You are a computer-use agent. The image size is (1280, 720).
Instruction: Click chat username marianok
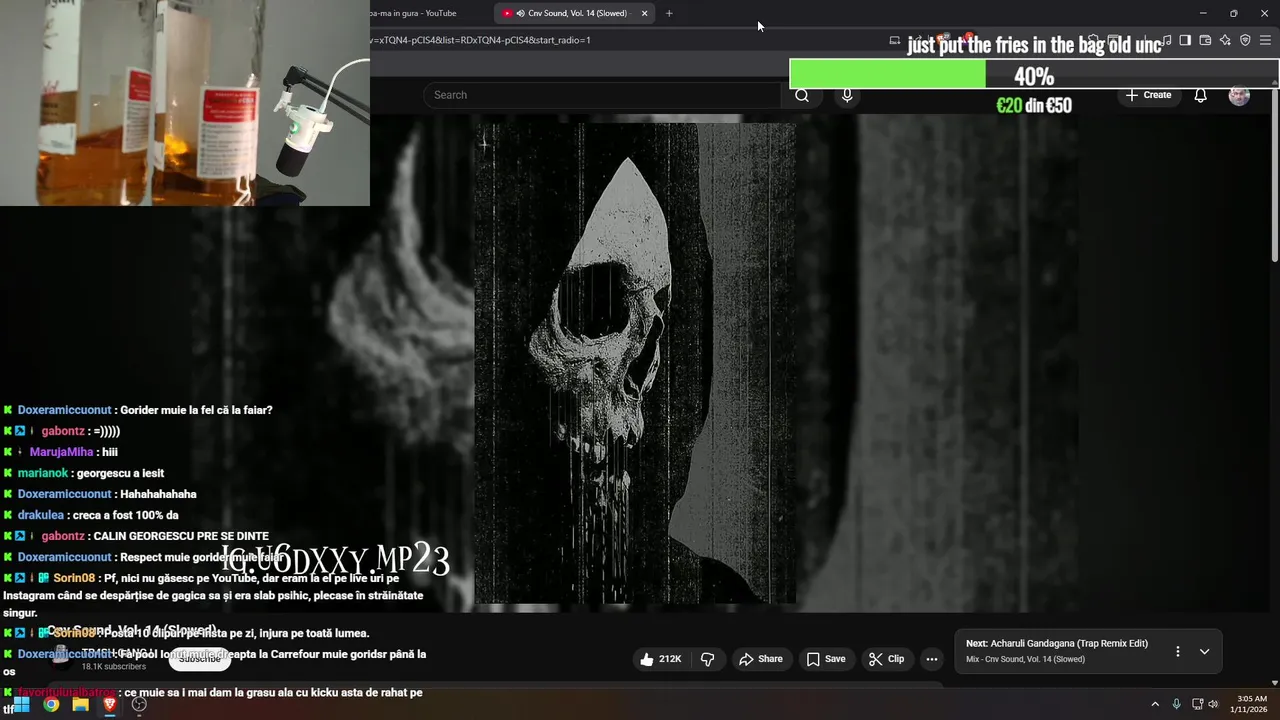[43, 473]
